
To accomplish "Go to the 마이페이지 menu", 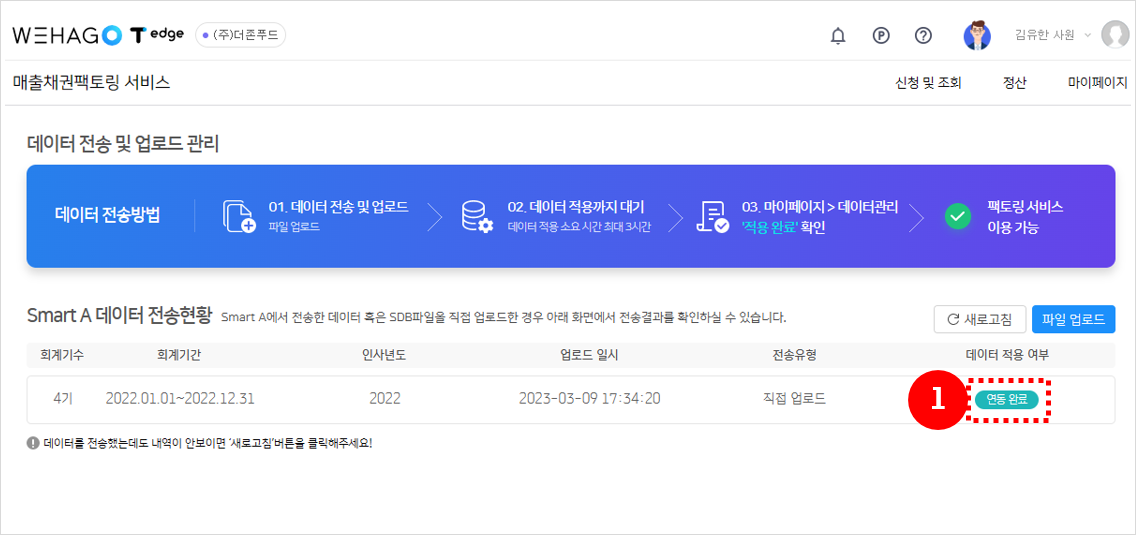I will (1097, 83).
